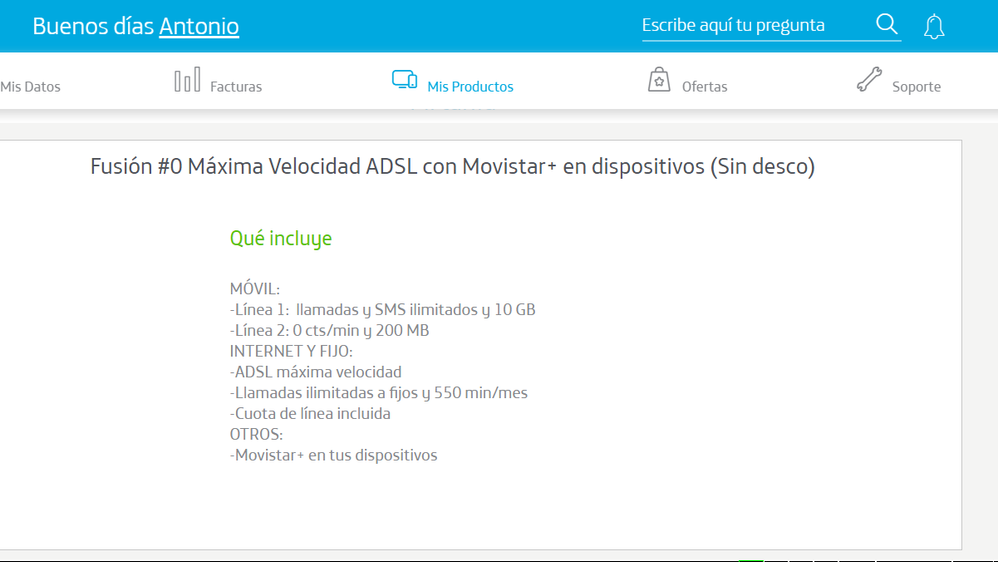Click the search magnifier icon
Image resolution: width=998 pixels, height=562 pixels.
(887, 25)
